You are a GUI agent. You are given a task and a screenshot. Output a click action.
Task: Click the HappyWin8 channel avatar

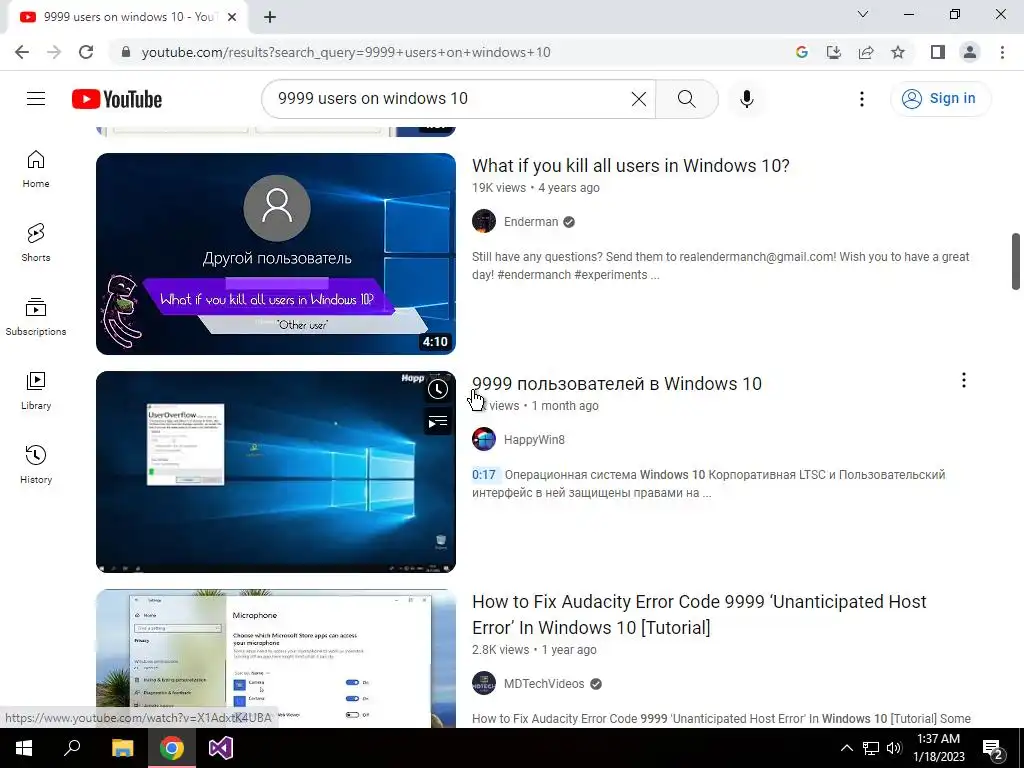(x=484, y=440)
